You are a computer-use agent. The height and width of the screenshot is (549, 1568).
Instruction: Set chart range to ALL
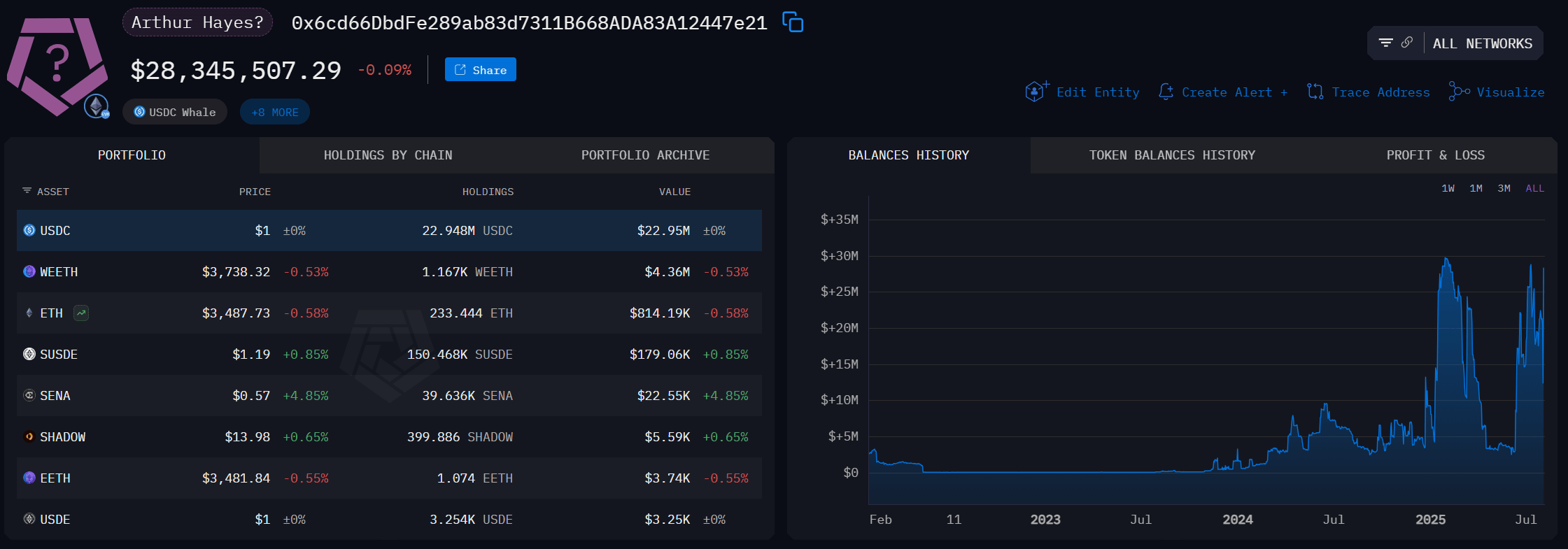(x=1534, y=188)
